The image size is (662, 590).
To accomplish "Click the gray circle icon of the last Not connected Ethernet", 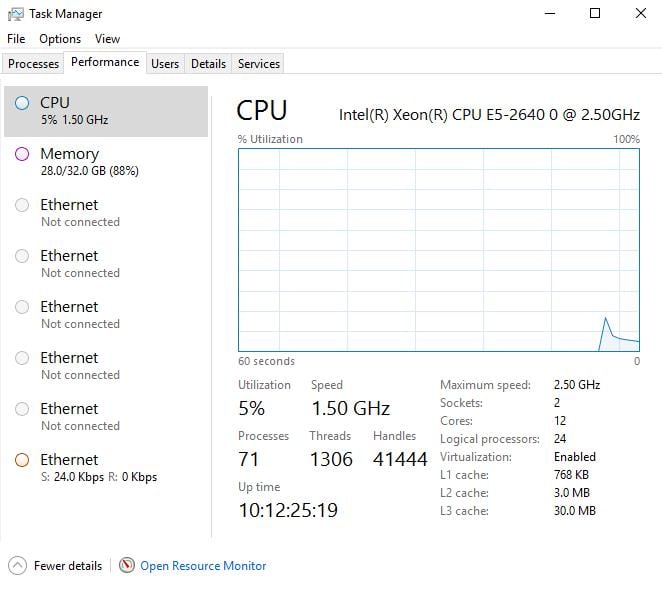I will coord(22,409).
